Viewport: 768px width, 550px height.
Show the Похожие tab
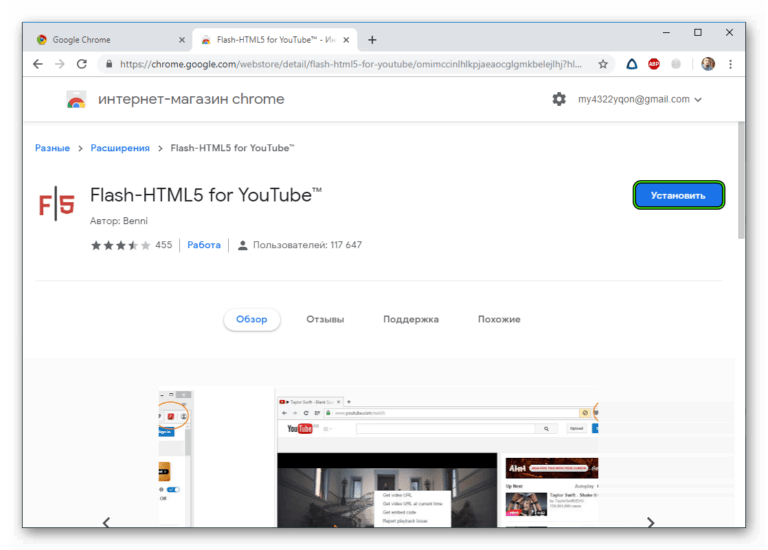coord(499,319)
